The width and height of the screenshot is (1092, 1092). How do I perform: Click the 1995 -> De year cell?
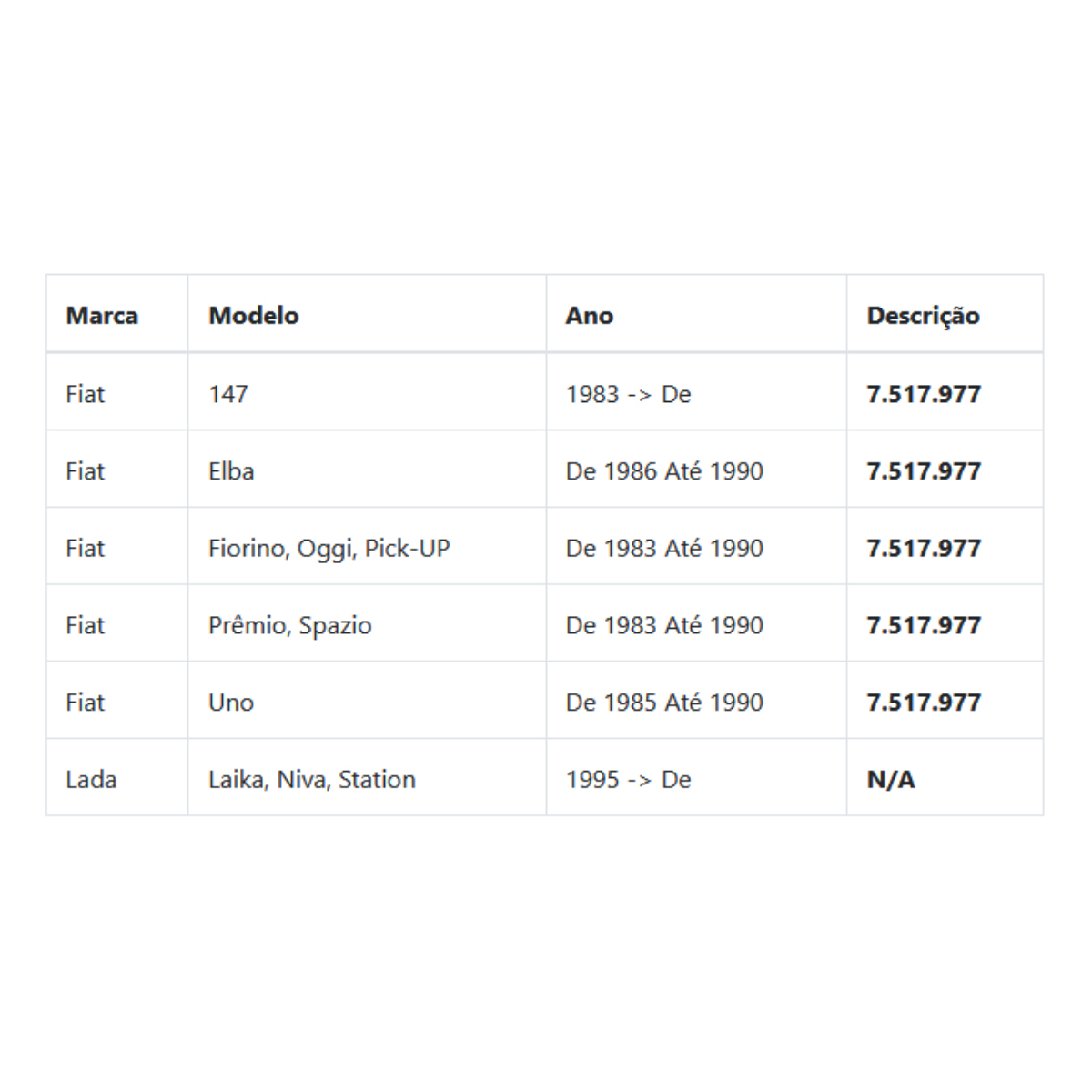click(x=696, y=778)
